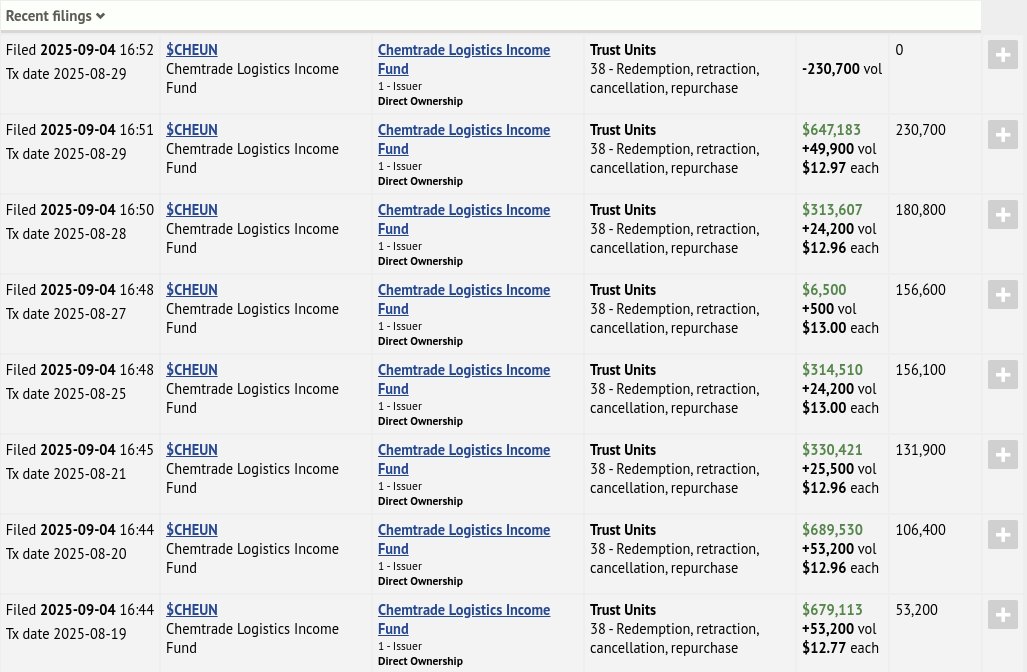The image size is (1027, 672).
Task: Select the Filed 2025-09-04 16:52 timestamp
Action: (79, 50)
